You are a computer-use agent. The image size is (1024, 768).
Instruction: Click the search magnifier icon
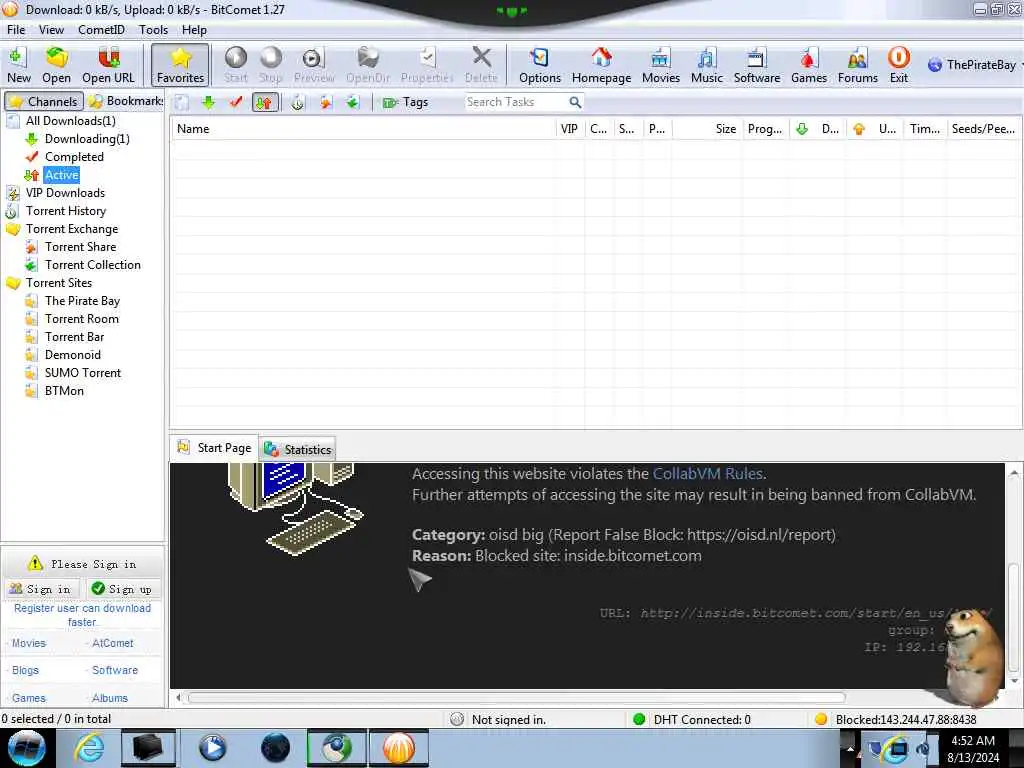(x=575, y=102)
